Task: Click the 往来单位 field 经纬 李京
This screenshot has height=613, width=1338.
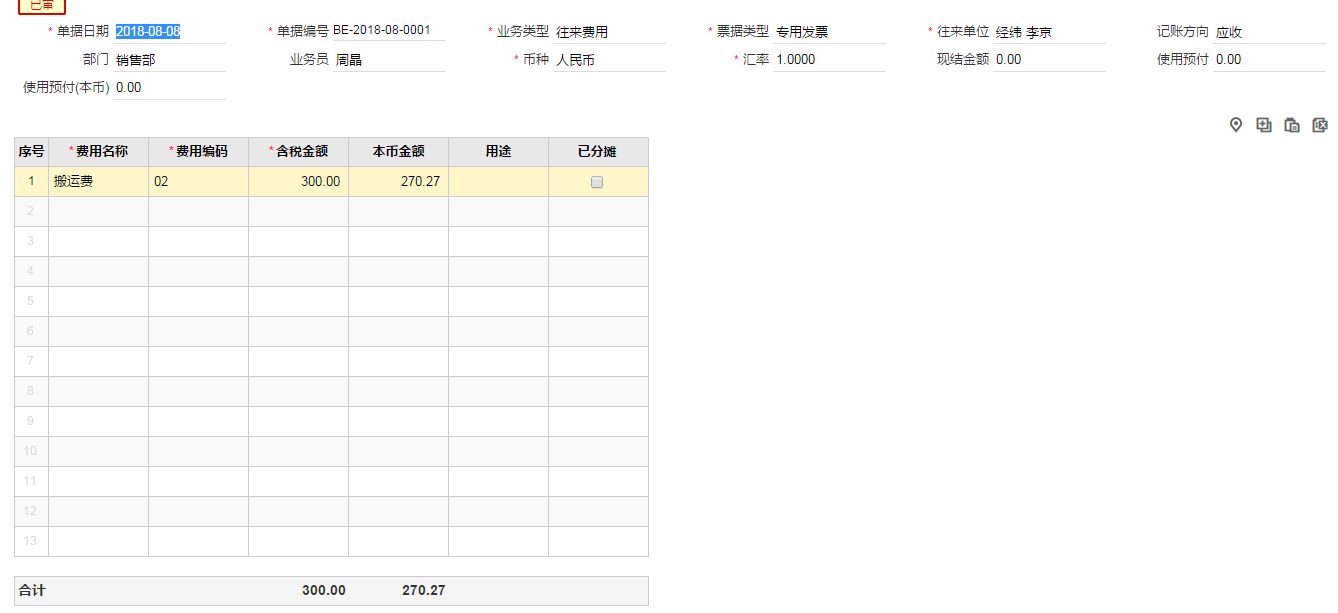Action: coord(1048,32)
